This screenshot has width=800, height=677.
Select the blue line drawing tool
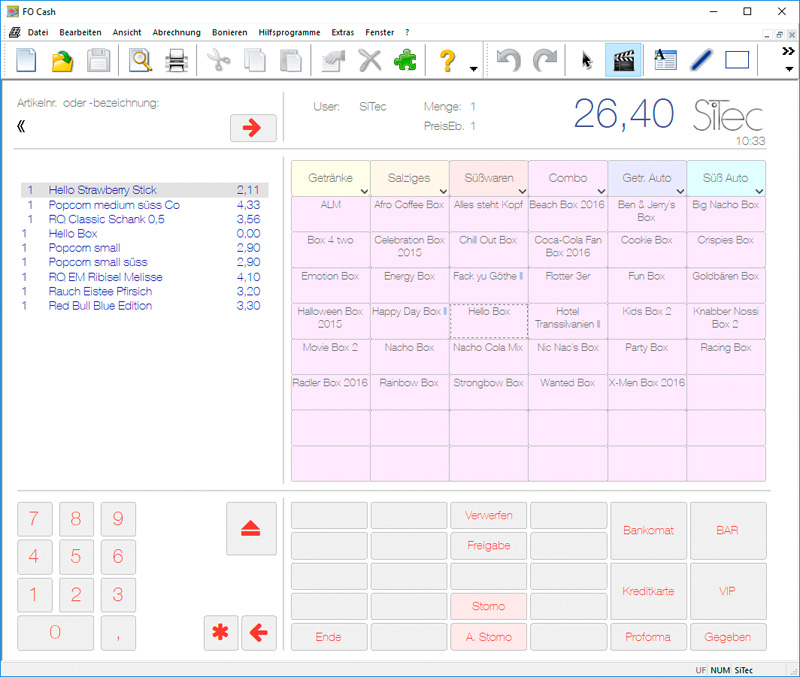[x=701, y=60]
